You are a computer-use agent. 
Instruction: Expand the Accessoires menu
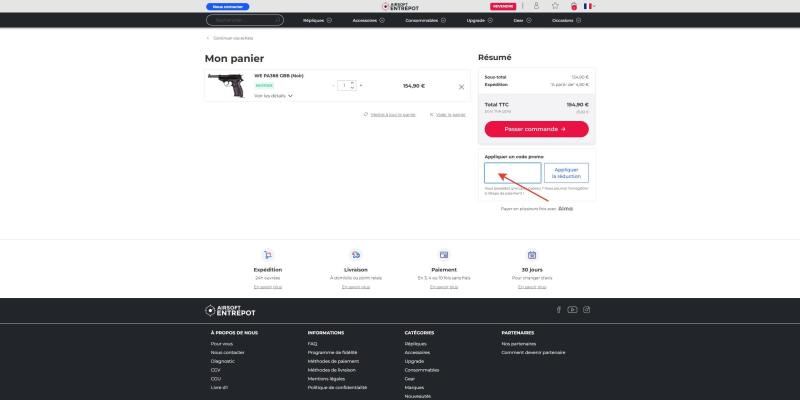coord(368,20)
